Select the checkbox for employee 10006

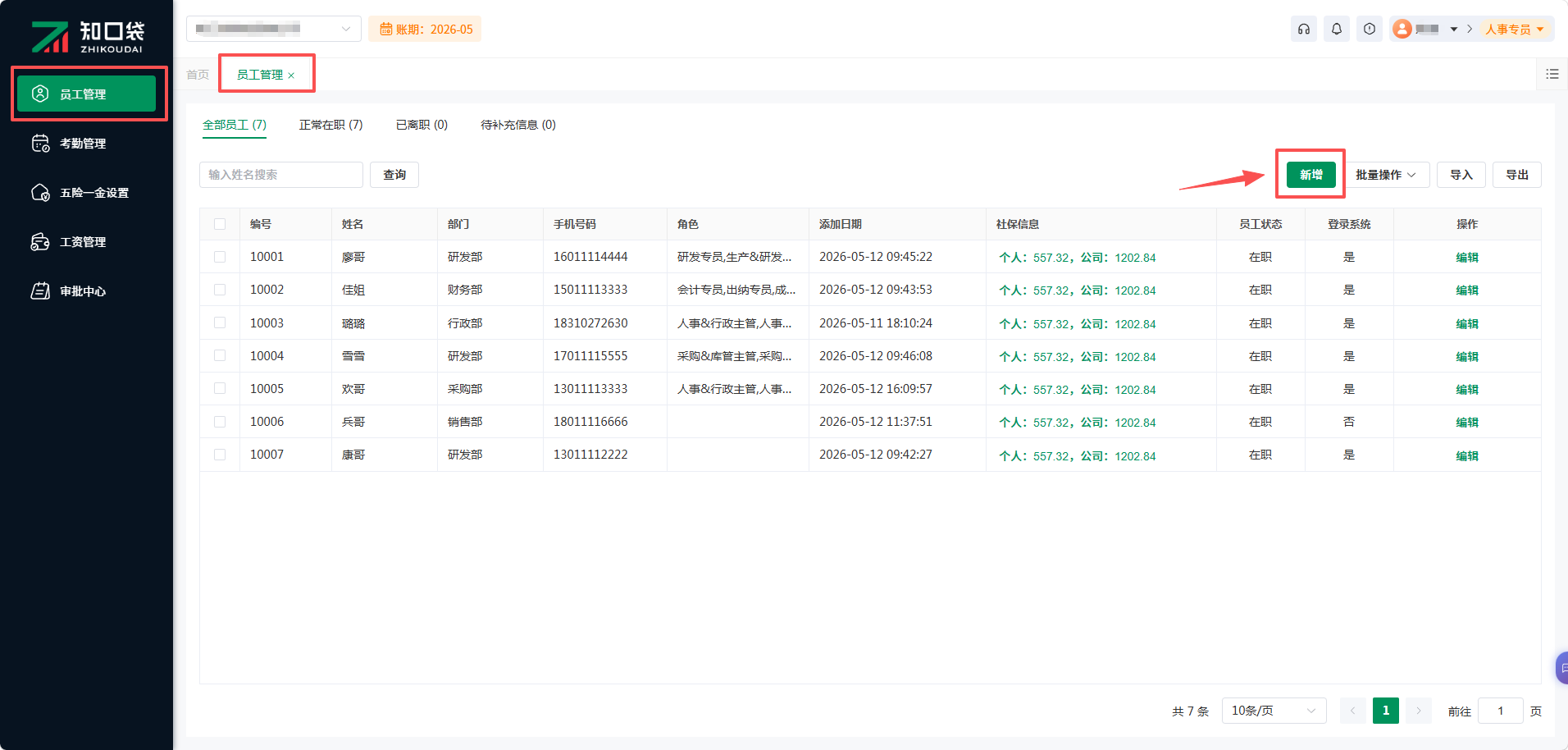(220, 422)
